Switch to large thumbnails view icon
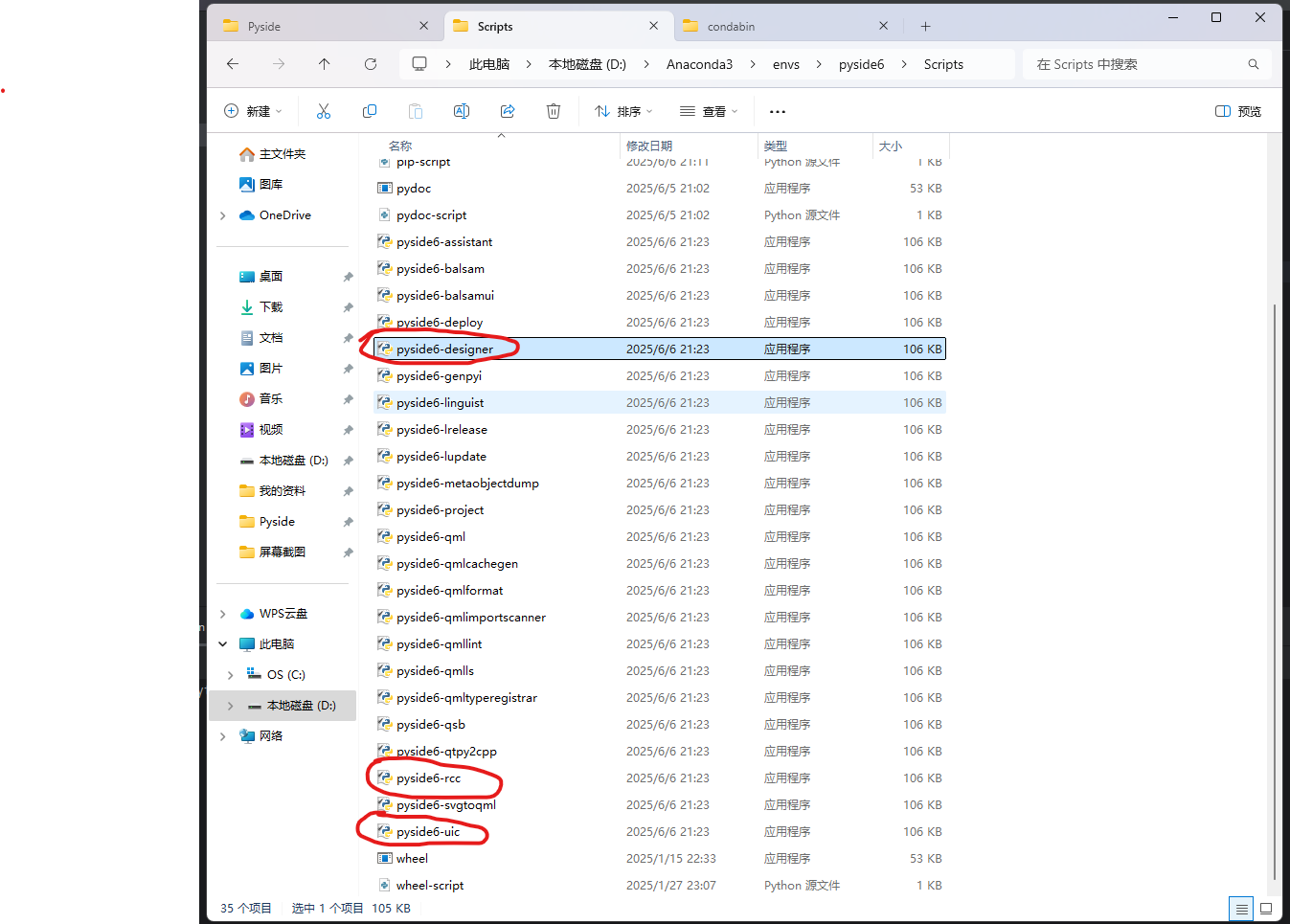1290x924 pixels. (1266, 909)
